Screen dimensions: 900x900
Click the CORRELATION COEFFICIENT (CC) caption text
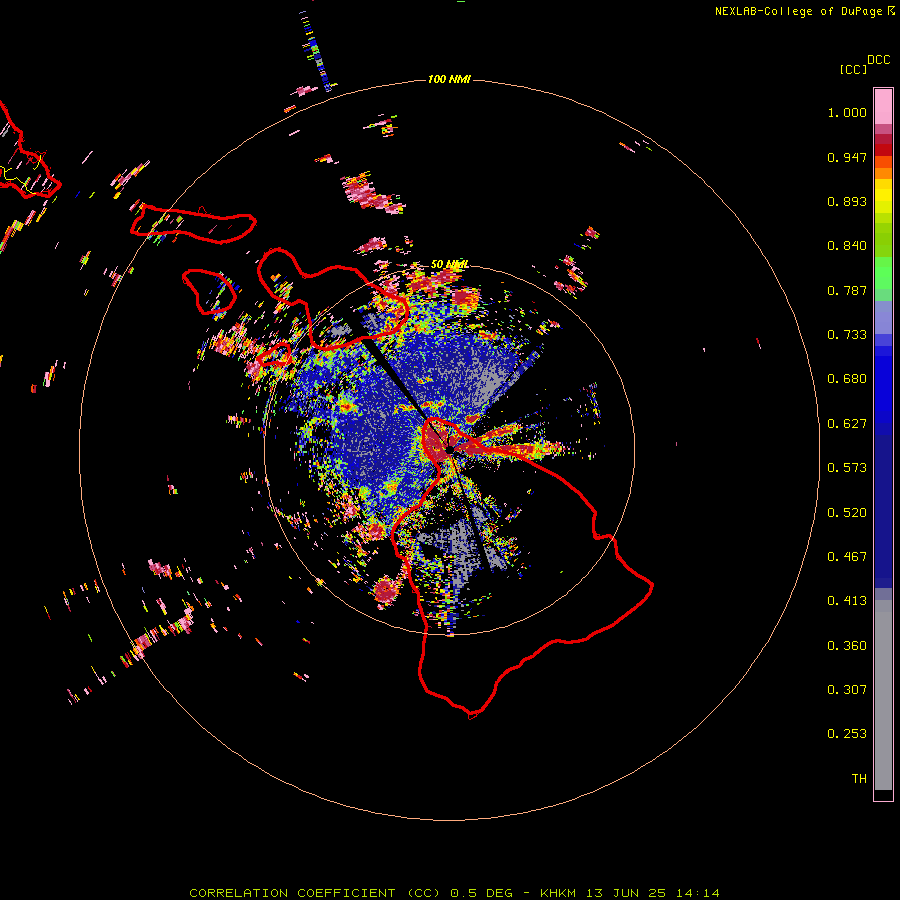tap(315, 893)
